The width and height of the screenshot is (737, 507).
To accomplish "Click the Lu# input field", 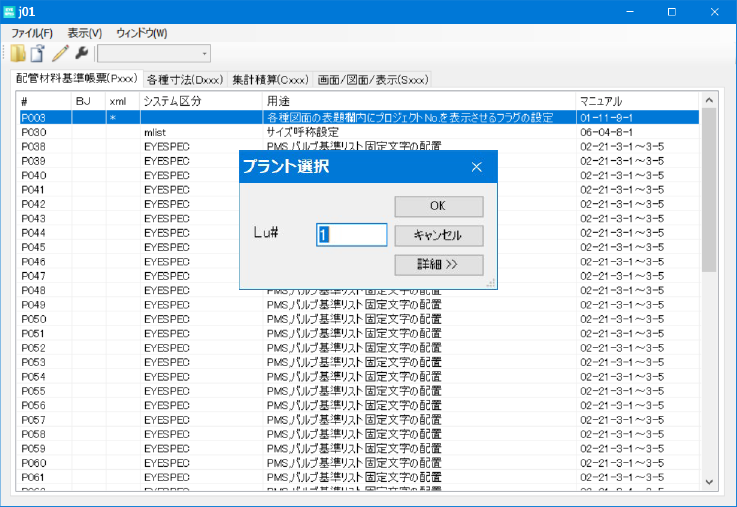I will tap(352, 235).
